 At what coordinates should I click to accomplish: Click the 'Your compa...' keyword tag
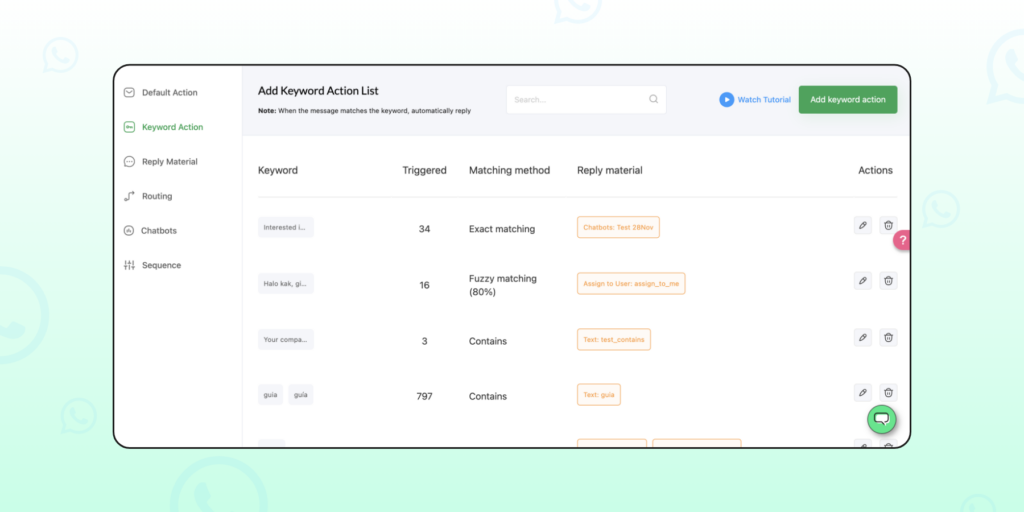point(285,340)
